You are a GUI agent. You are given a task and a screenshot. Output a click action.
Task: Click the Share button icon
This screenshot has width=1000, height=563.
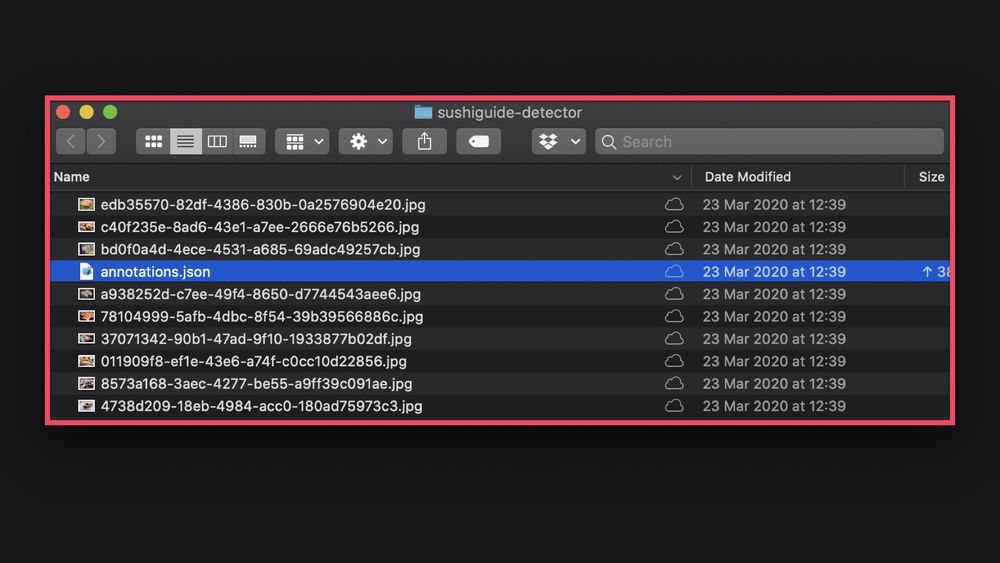coord(424,142)
